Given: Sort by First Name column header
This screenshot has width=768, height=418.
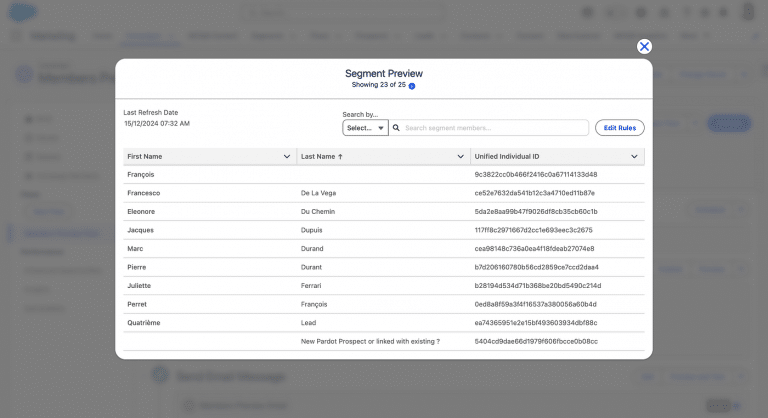Looking at the screenshot, I should [x=144, y=157].
